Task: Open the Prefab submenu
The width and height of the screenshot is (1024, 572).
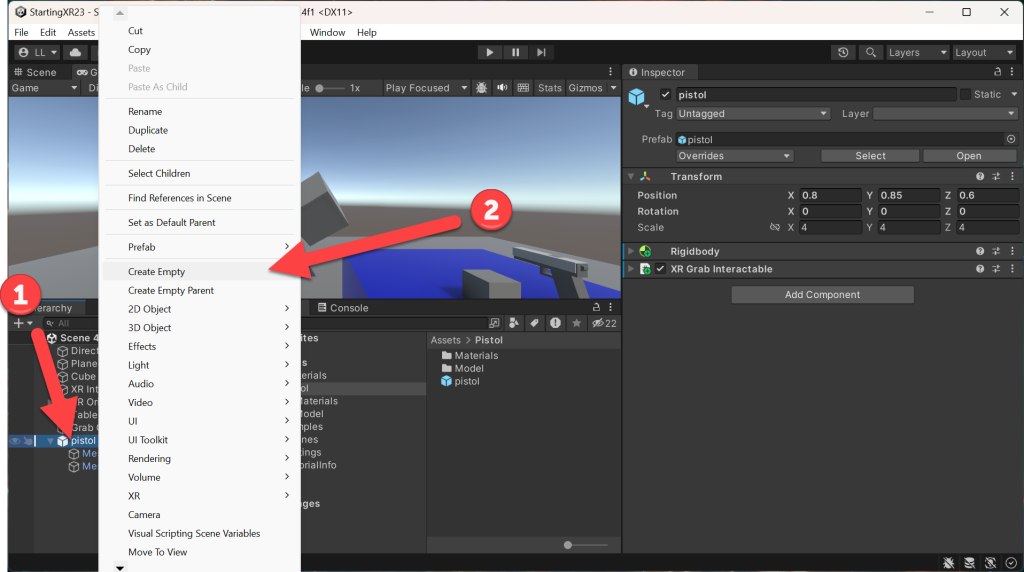Action: (199, 247)
